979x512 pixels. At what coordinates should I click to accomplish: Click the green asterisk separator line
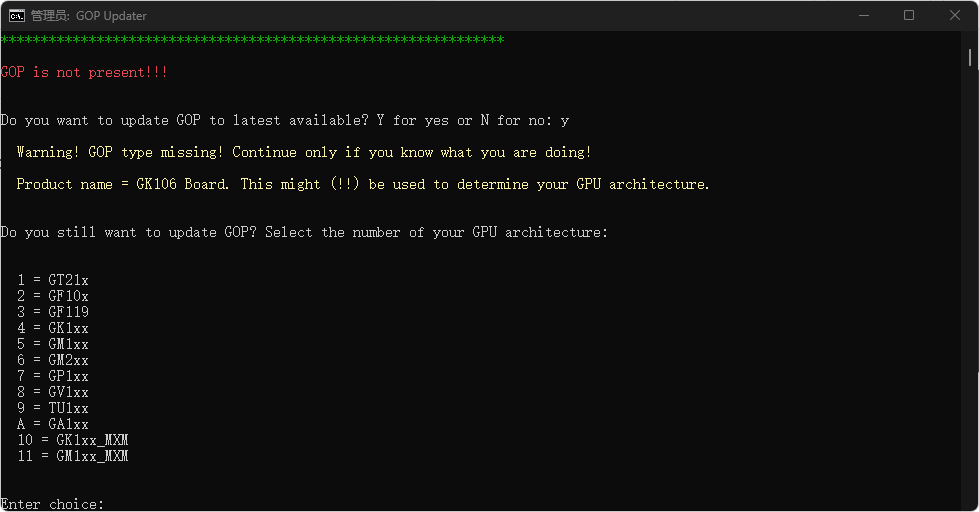coord(252,40)
